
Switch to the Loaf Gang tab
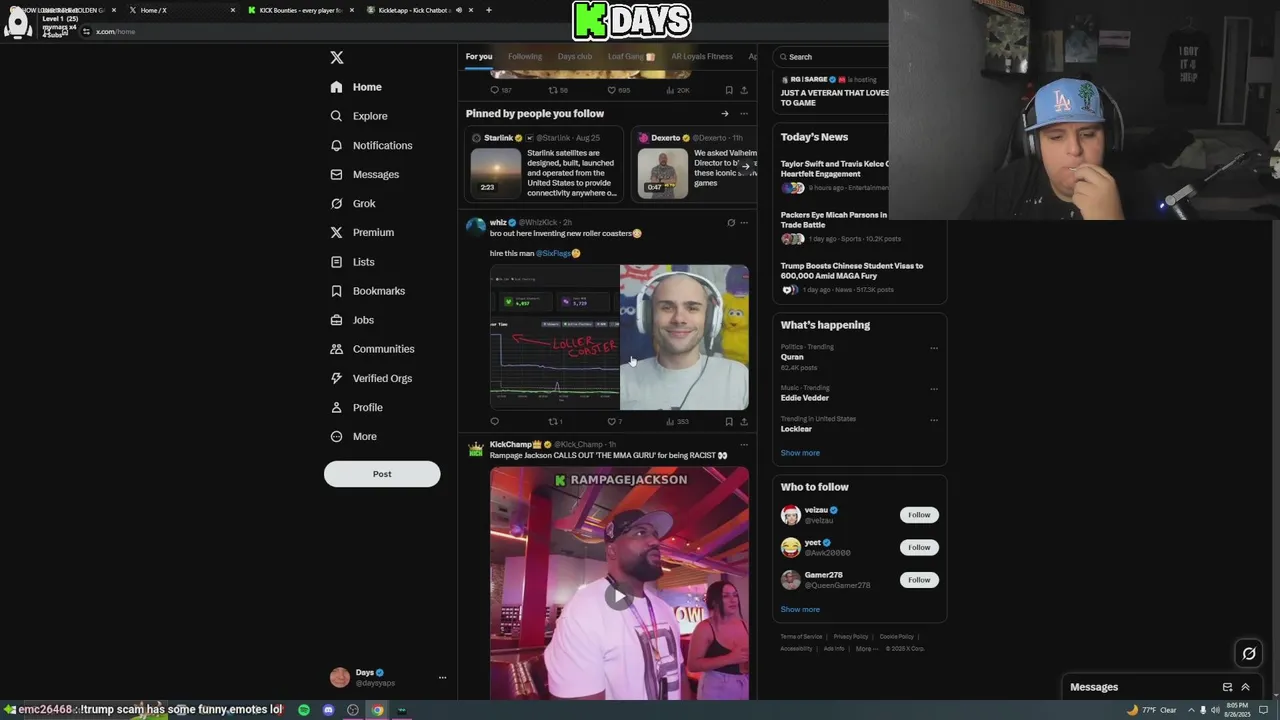click(631, 57)
